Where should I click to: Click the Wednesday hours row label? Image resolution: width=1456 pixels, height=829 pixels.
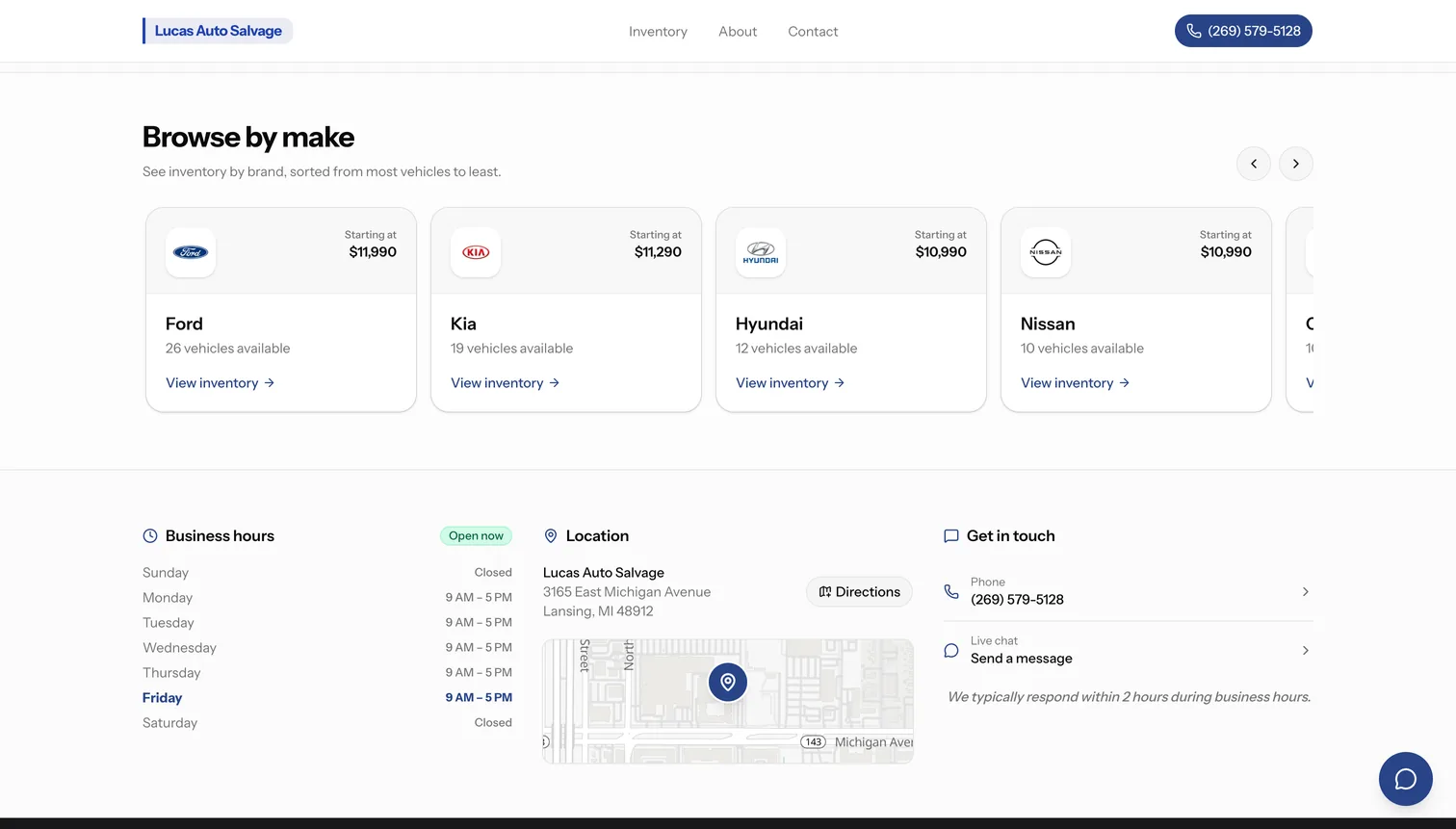(179, 648)
